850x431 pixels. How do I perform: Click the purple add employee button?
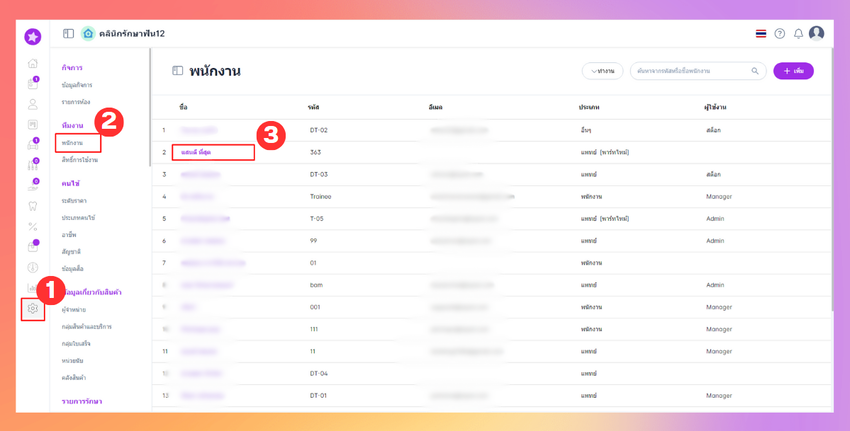[793, 71]
